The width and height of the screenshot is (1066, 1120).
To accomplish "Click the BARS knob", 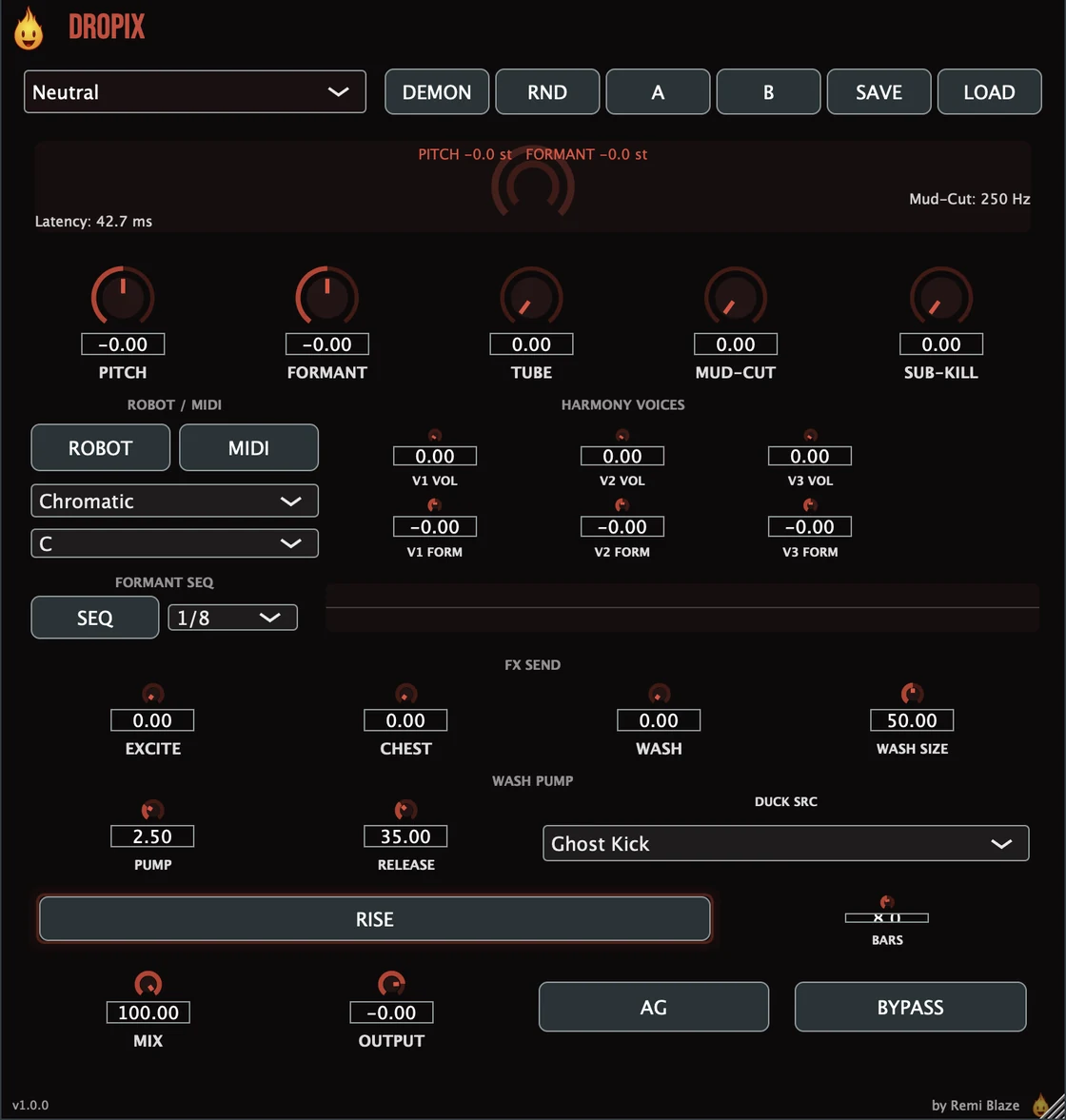I will pos(887,902).
